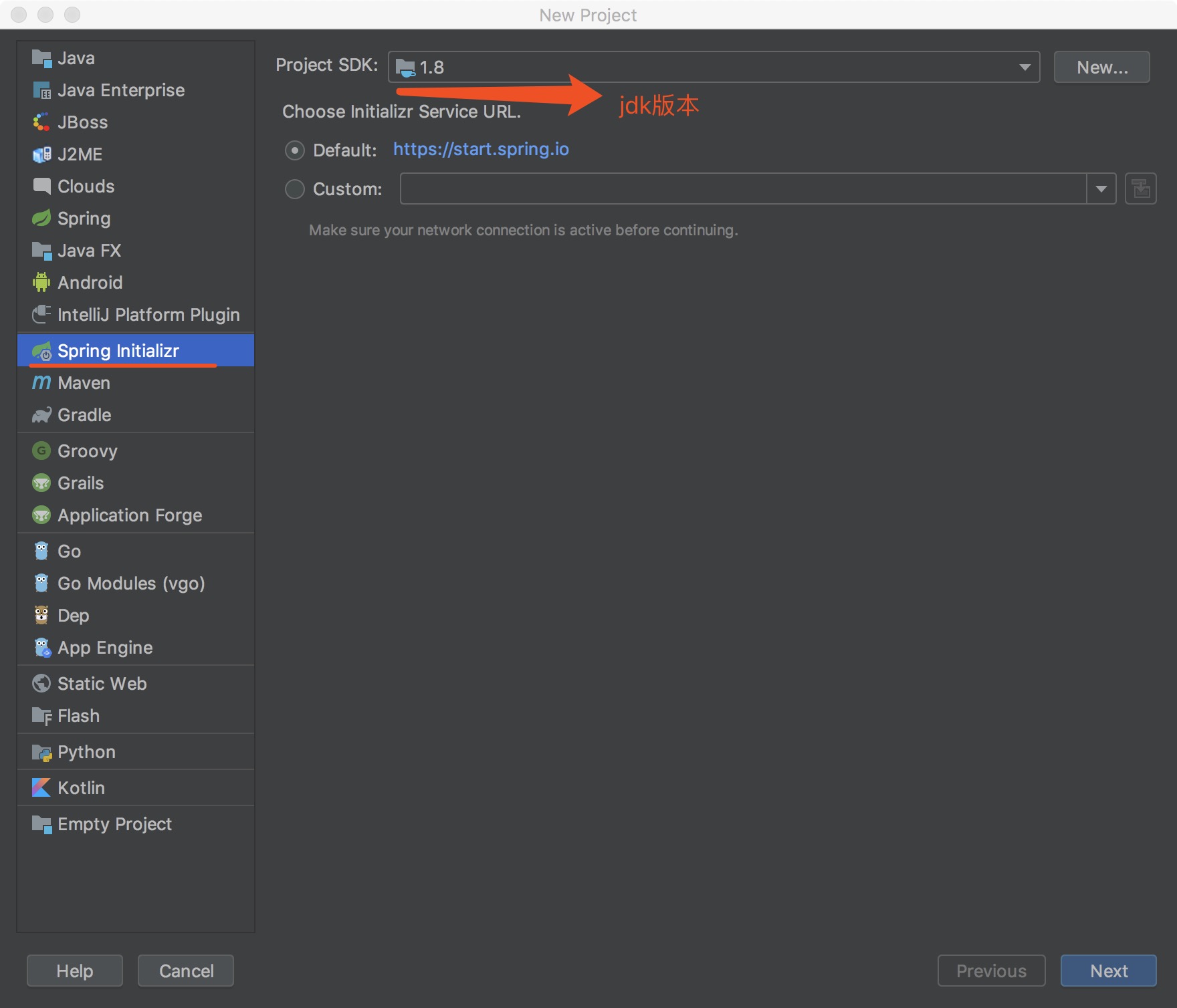This screenshot has height=1008, width=1177.
Task: Click into the Custom URL text field
Action: [742, 189]
